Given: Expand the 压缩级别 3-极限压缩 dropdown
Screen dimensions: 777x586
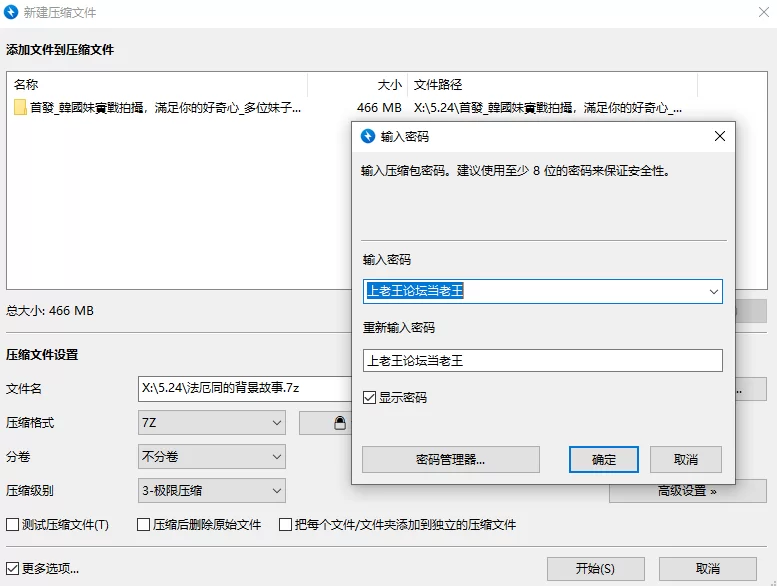Looking at the screenshot, I should point(277,491).
